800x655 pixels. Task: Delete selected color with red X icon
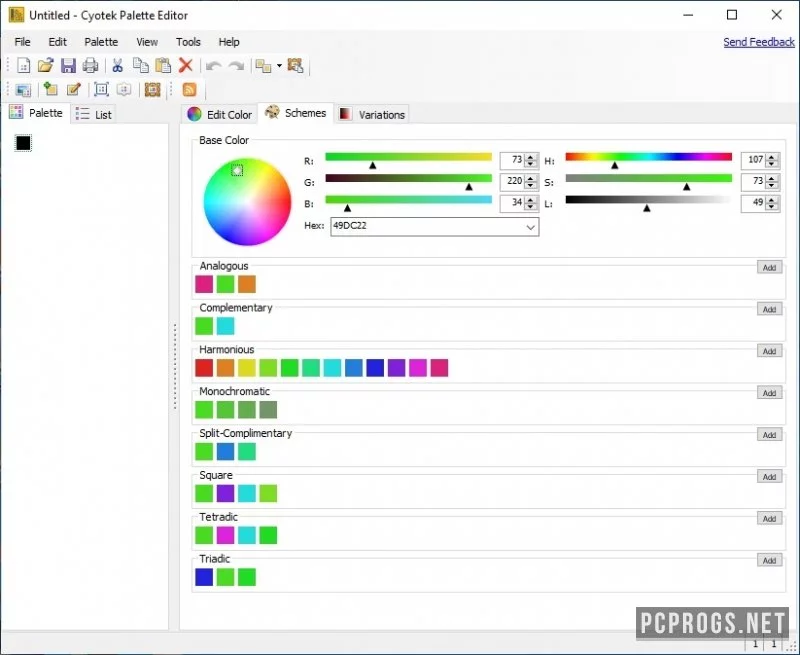point(186,65)
